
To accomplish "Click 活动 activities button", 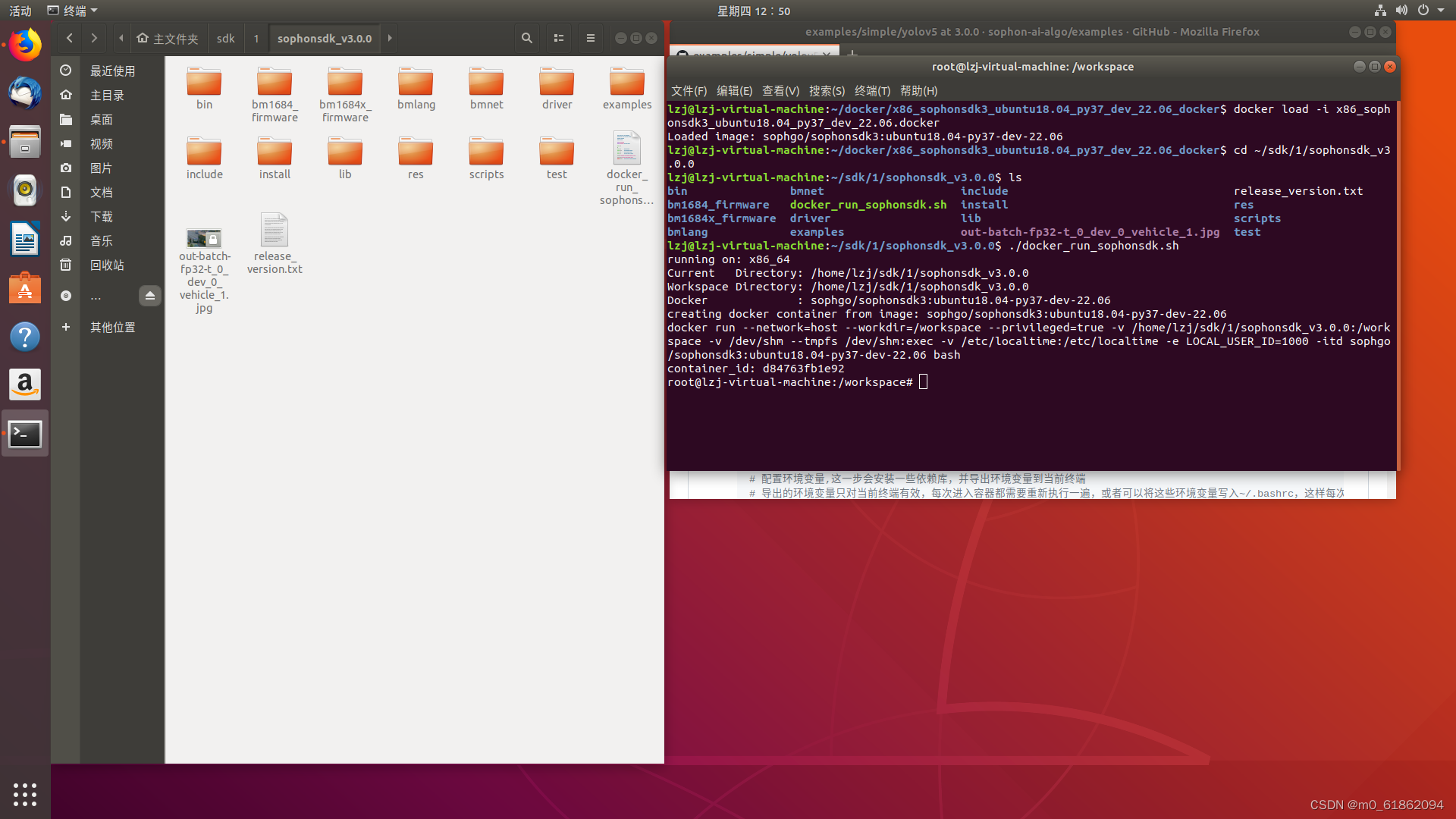I will click(20, 11).
